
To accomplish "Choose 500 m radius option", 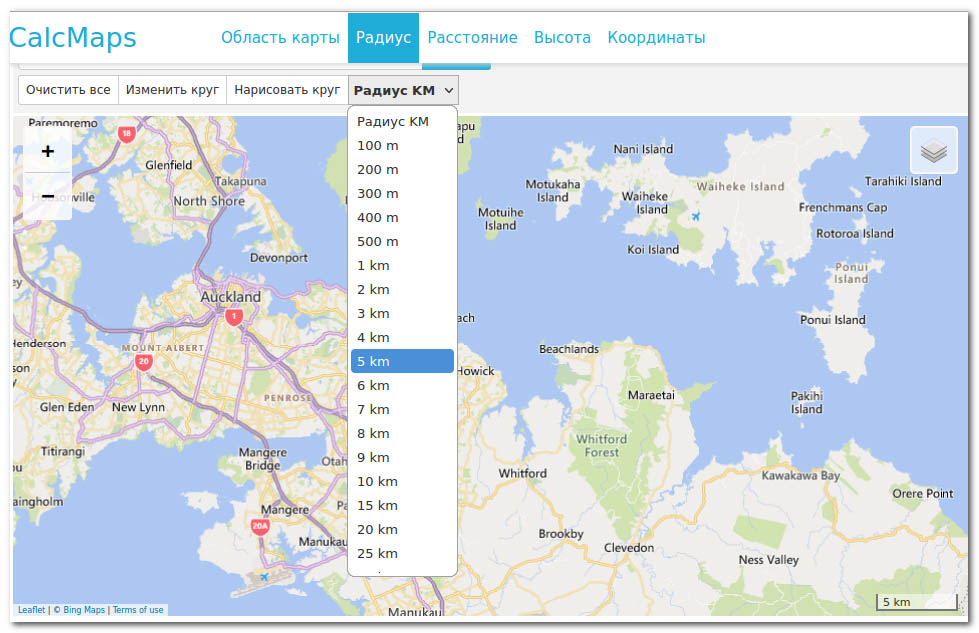I will coord(402,242).
